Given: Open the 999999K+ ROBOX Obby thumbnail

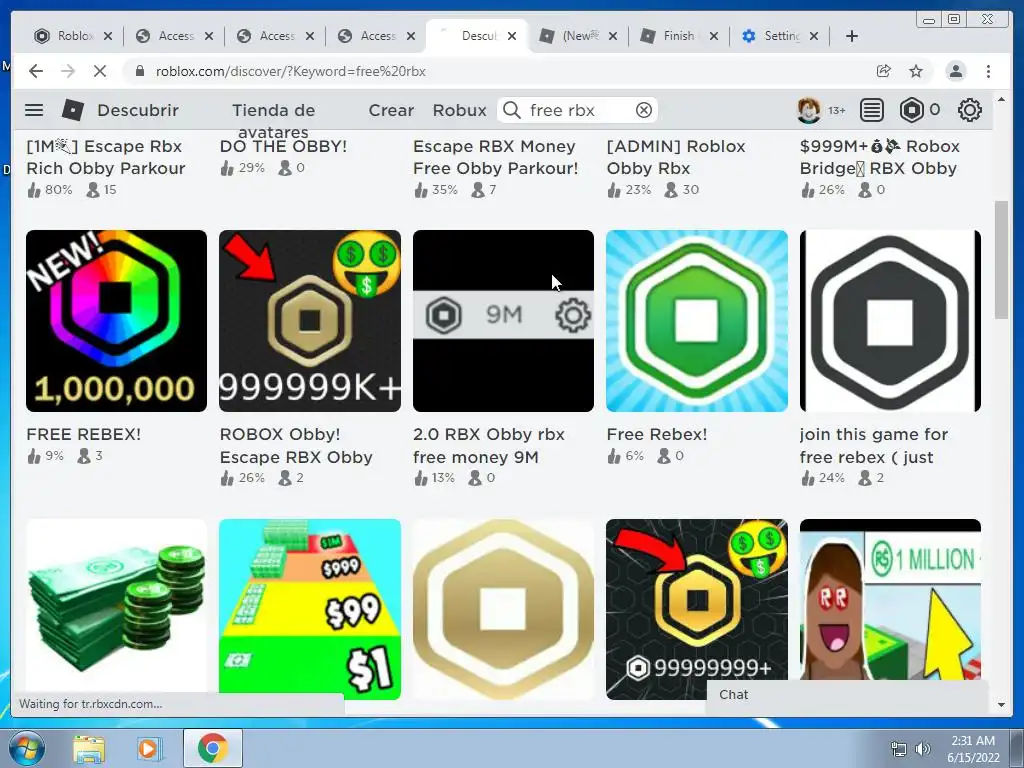Looking at the screenshot, I should pyautogui.click(x=310, y=321).
